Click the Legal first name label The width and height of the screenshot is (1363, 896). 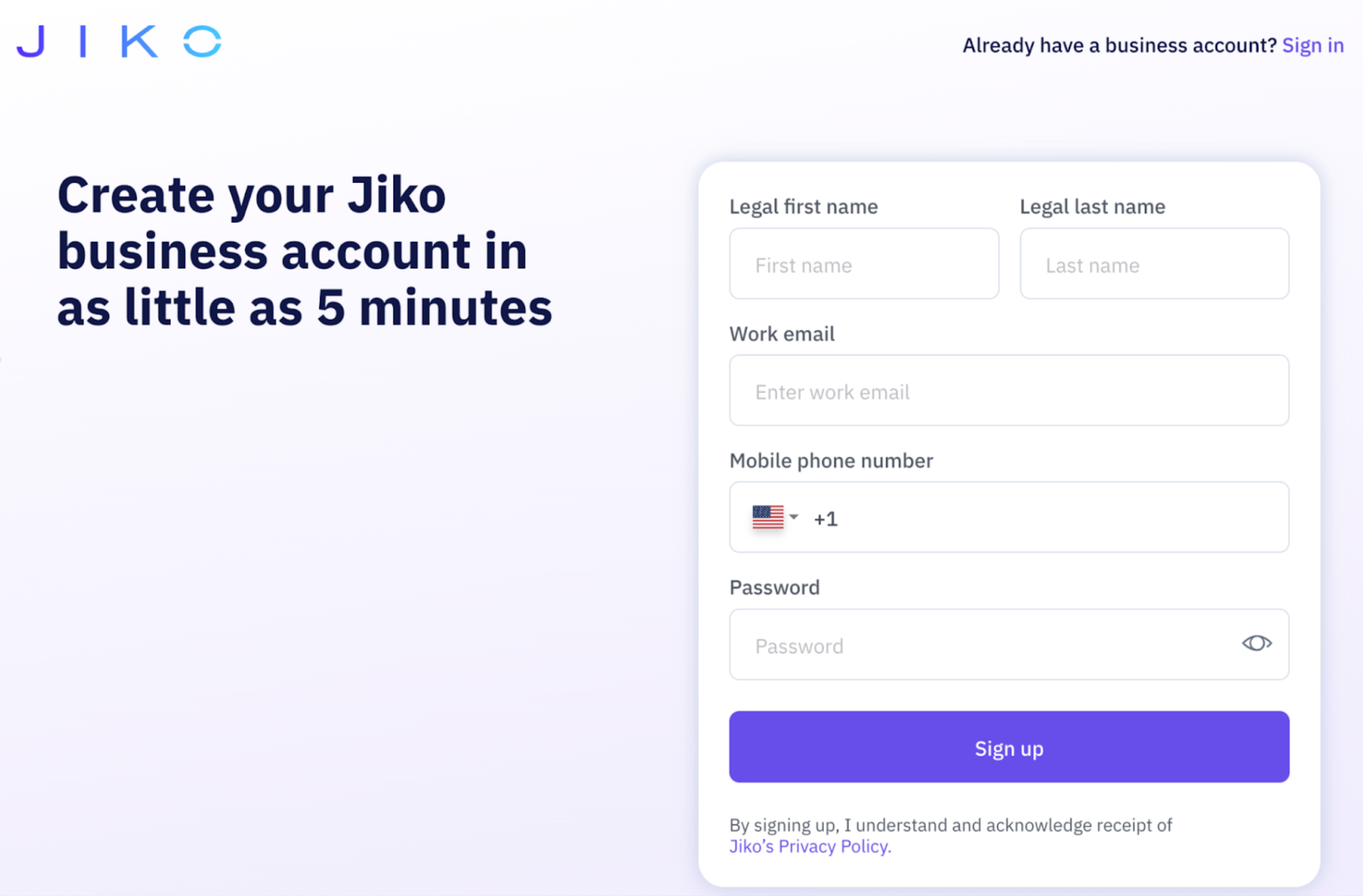tap(803, 206)
